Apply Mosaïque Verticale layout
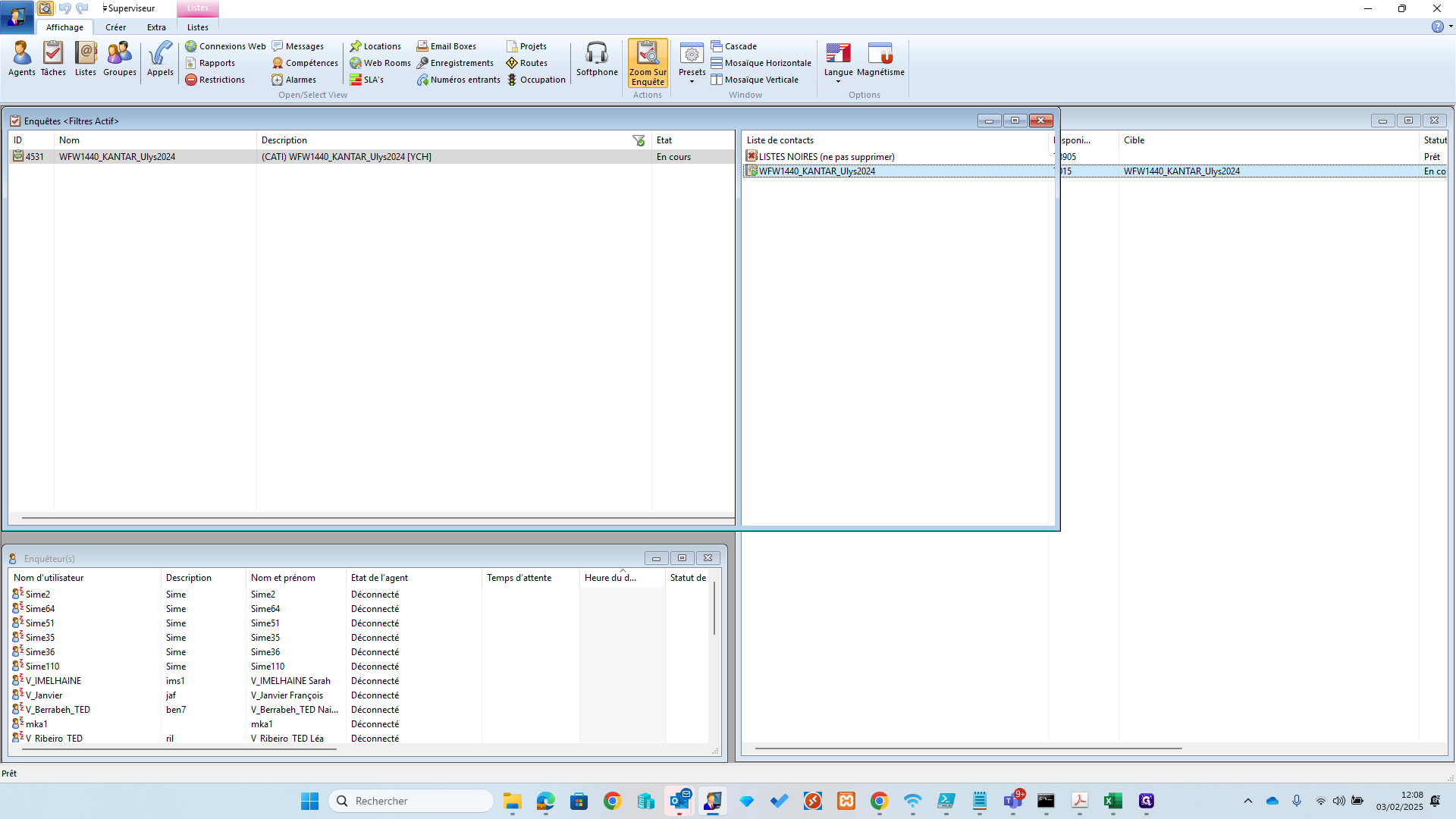 (x=755, y=80)
